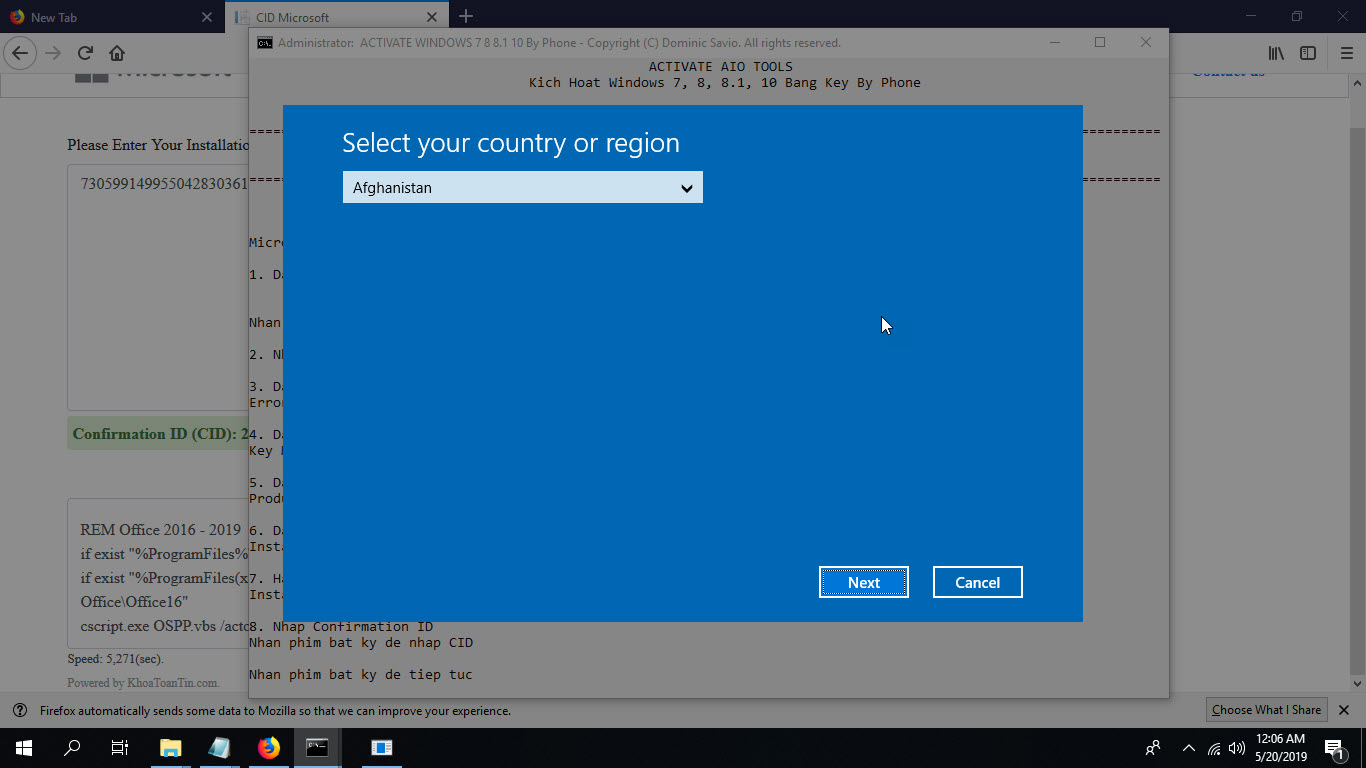Screen dimensions: 1366x768
Task: Show hidden system tray icons
Action: (x=1189, y=747)
